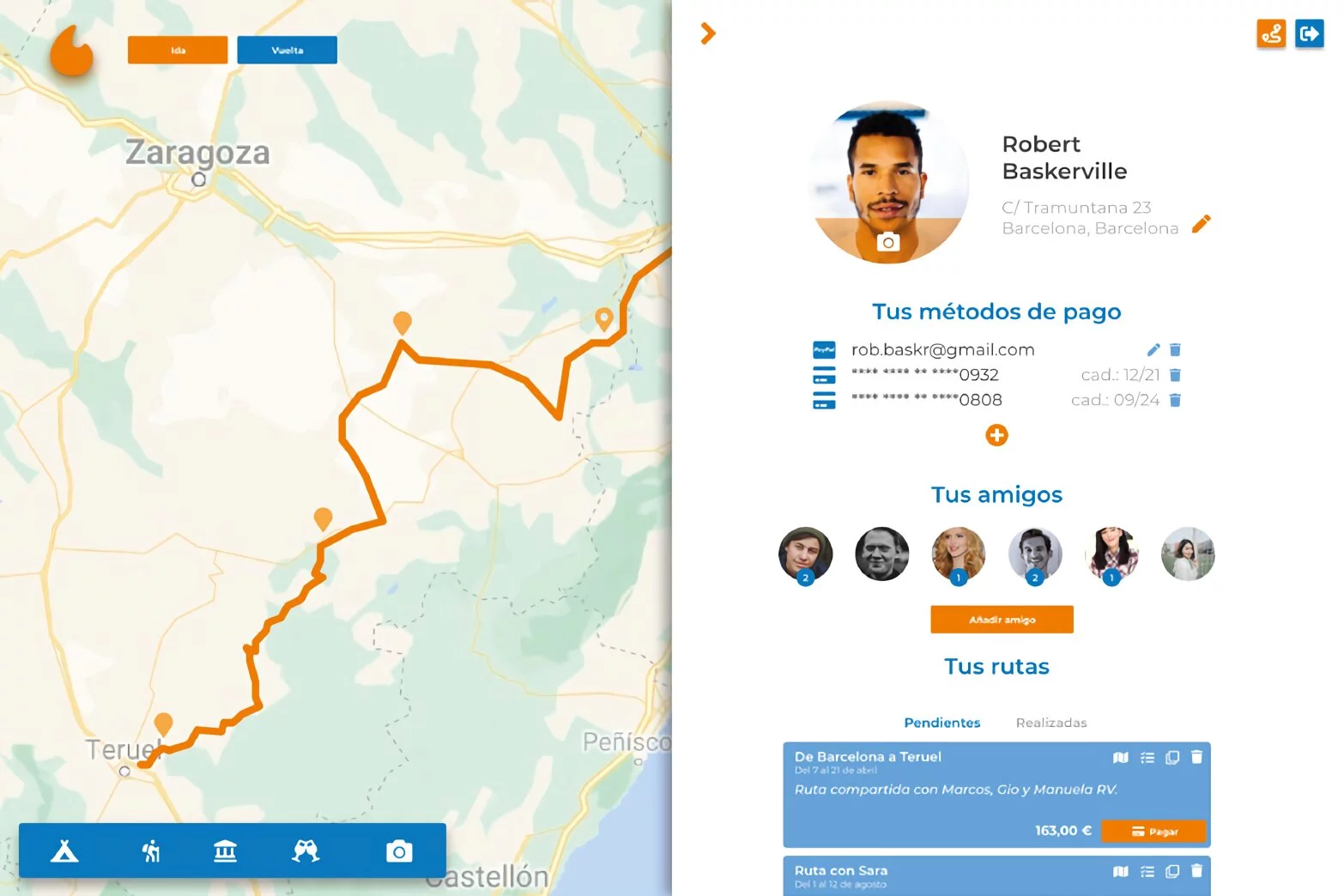Collapse the profile panel with orange chevron

click(708, 33)
